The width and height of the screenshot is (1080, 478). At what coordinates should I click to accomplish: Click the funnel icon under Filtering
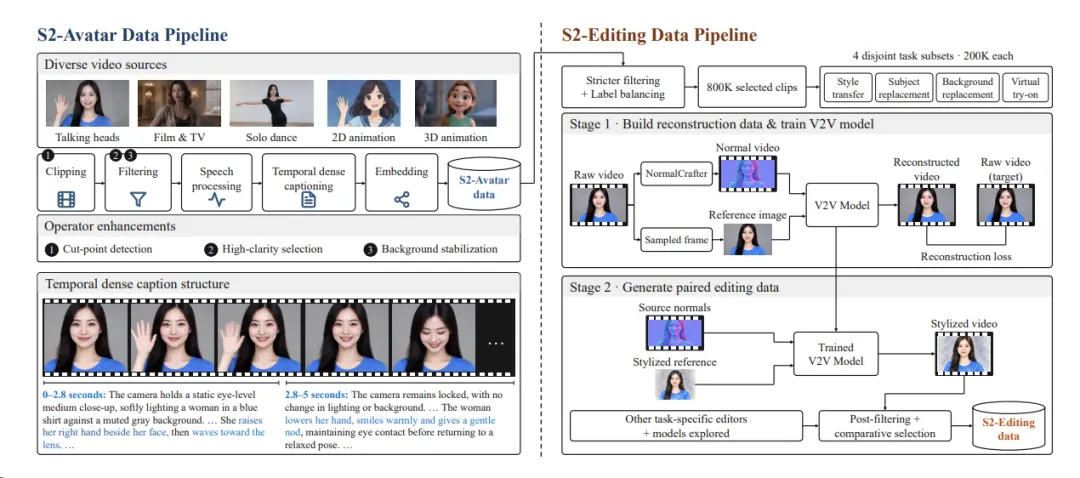point(138,200)
